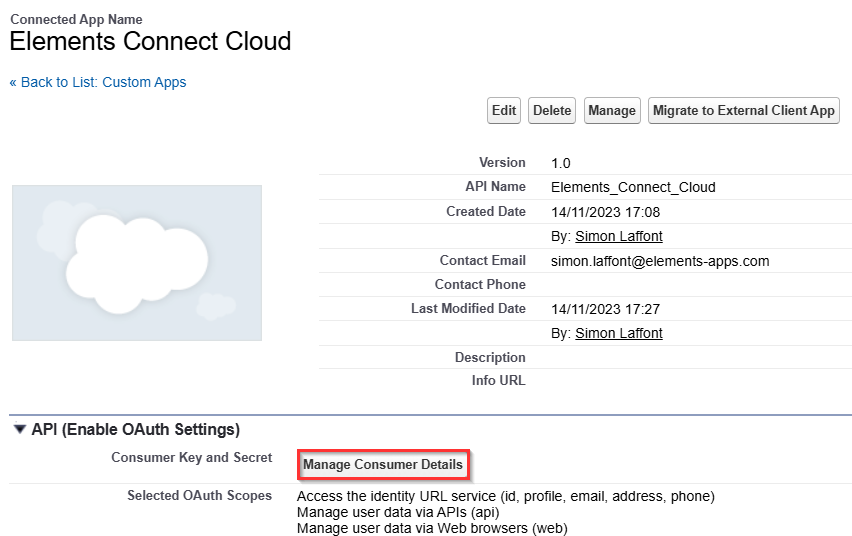
Task: Click the Elements Connect Cloud page title
Action: tap(150, 42)
